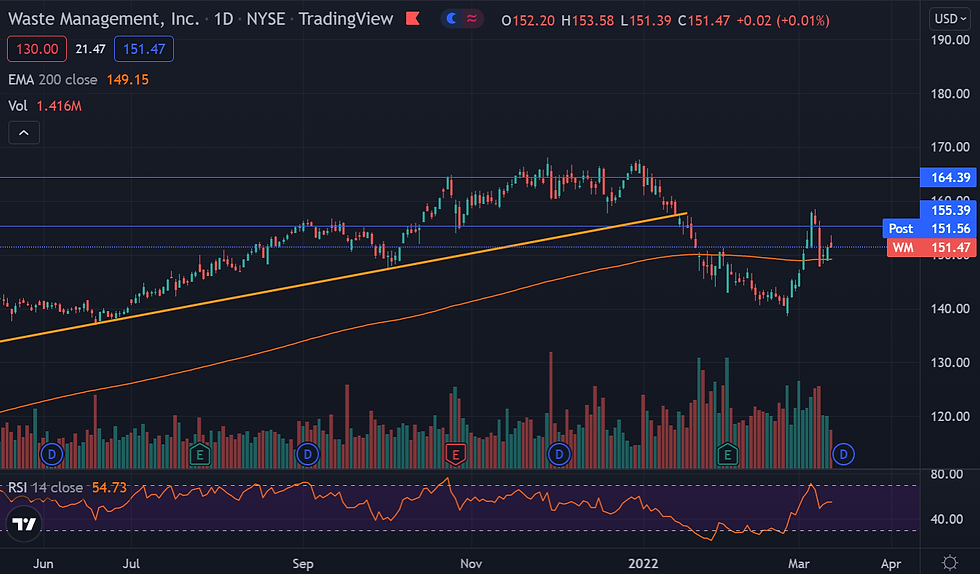980x574 pixels.
Task: Collapse the indicator legend with the chevron
Action: click(x=24, y=133)
